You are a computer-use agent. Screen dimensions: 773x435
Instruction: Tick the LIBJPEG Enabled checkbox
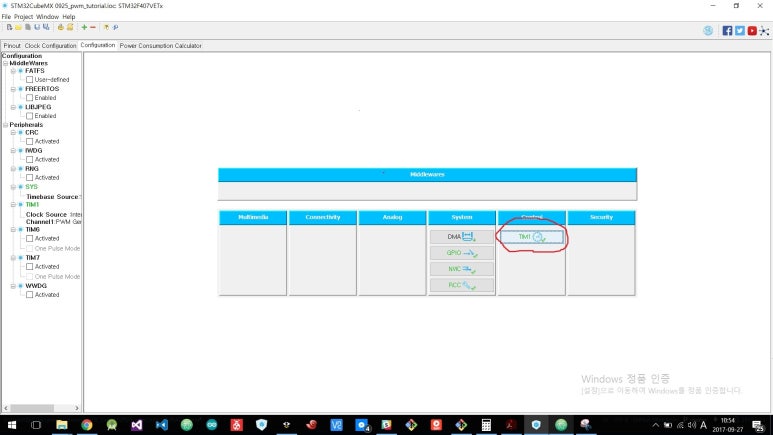pyautogui.click(x=30, y=116)
